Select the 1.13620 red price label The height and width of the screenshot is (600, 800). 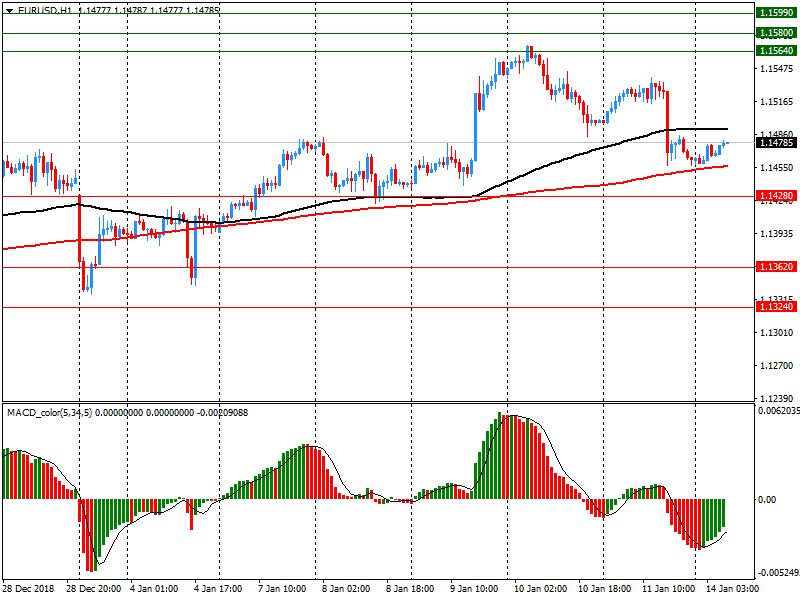click(x=776, y=267)
